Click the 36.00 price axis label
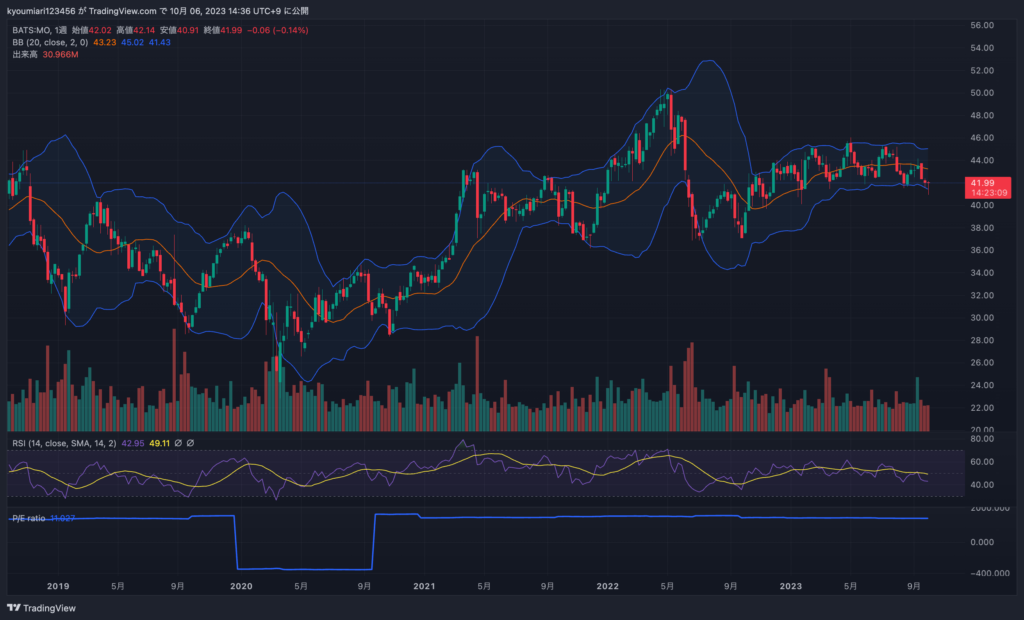Screen dimensions: 1024x620 coord(982,250)
